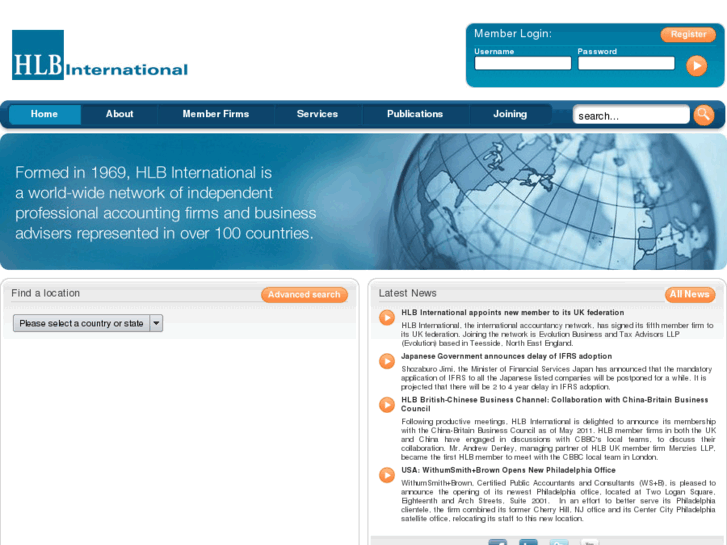Image resolution: width=727 pixels, height=545 pixels.
Task: Click the orange magnifier search button
Action: [x=703, y=114]
